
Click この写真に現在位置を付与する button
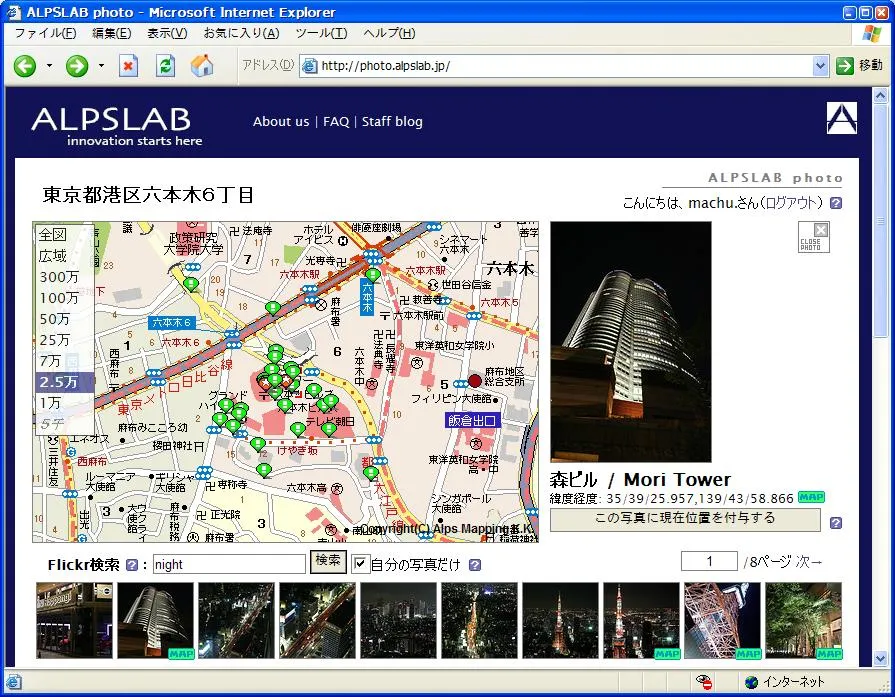coord(685,519)
